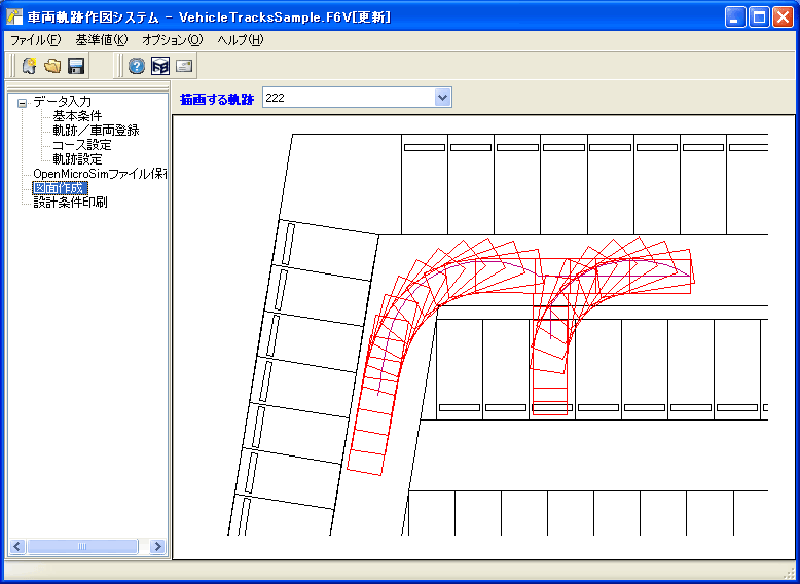Viewport: 800px width, 584px height.
Task: Open the 基準値(K) menu
Action: pos(102,40)
